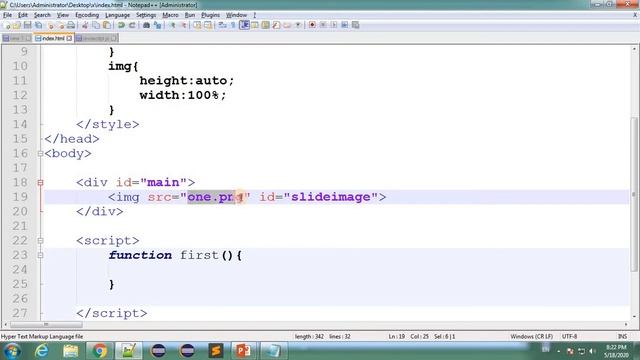Switch to the index.html tab

53,38
